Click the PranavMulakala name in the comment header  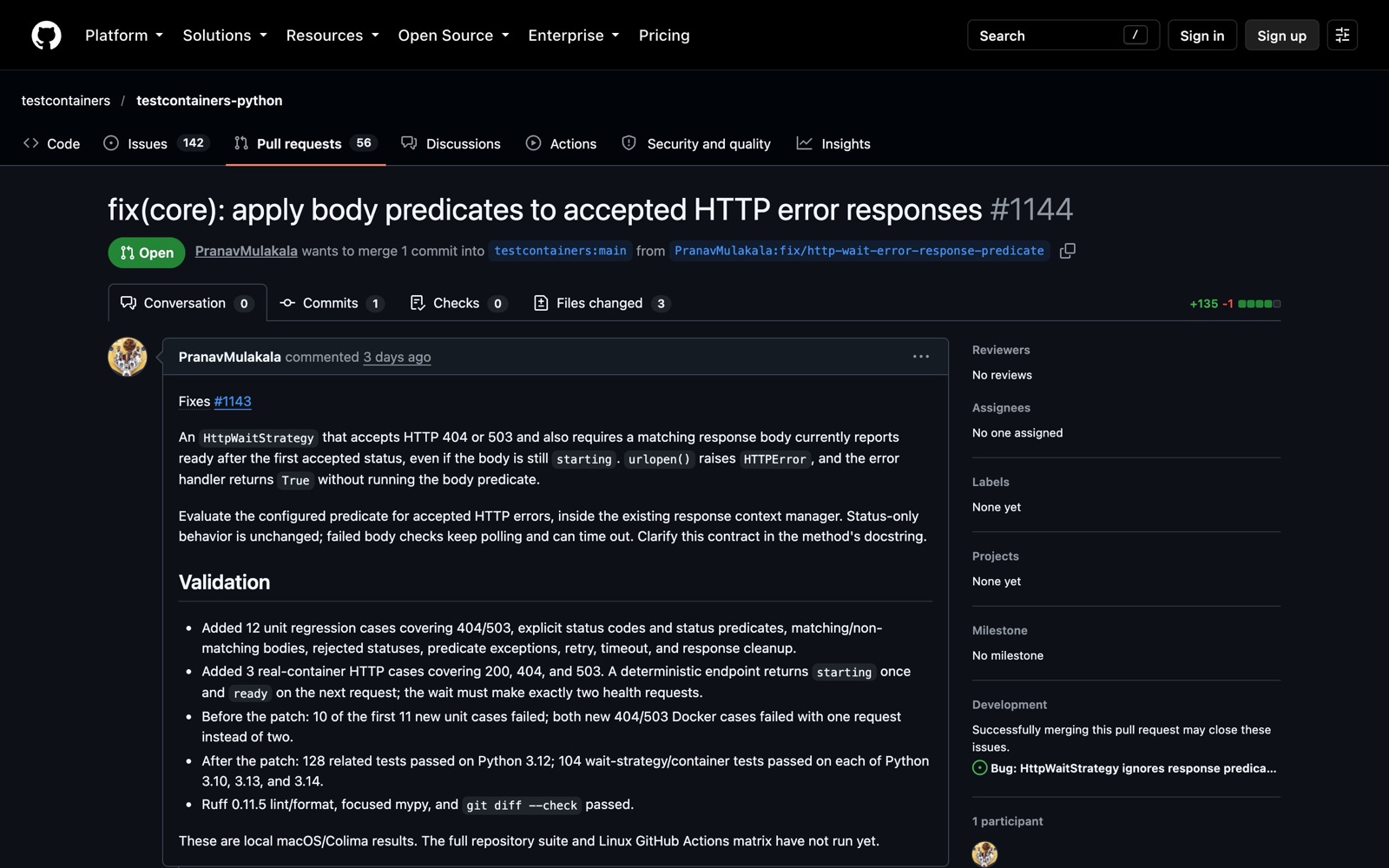[230, 357]
